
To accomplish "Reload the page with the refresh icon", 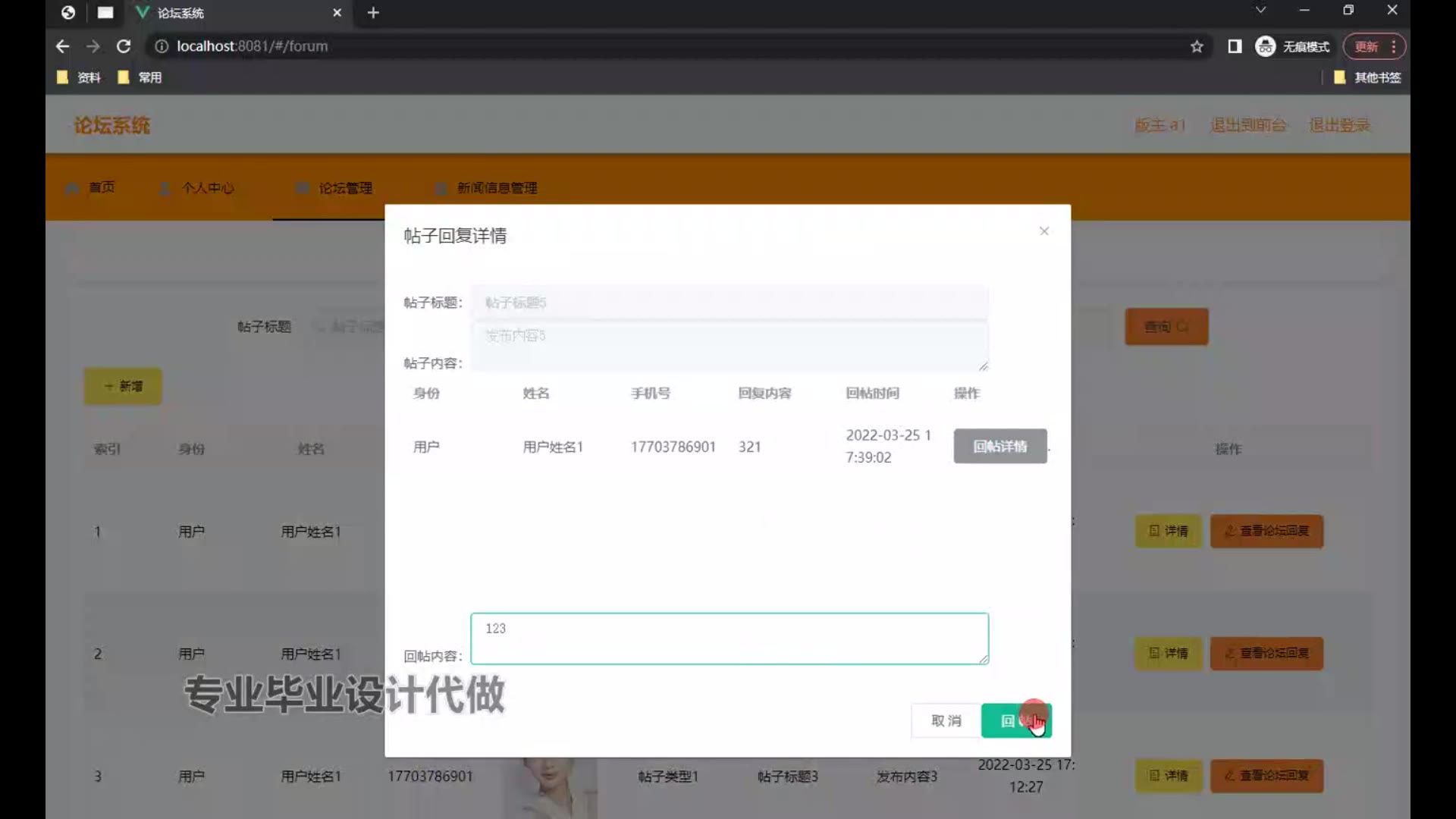I will [124, 46].
